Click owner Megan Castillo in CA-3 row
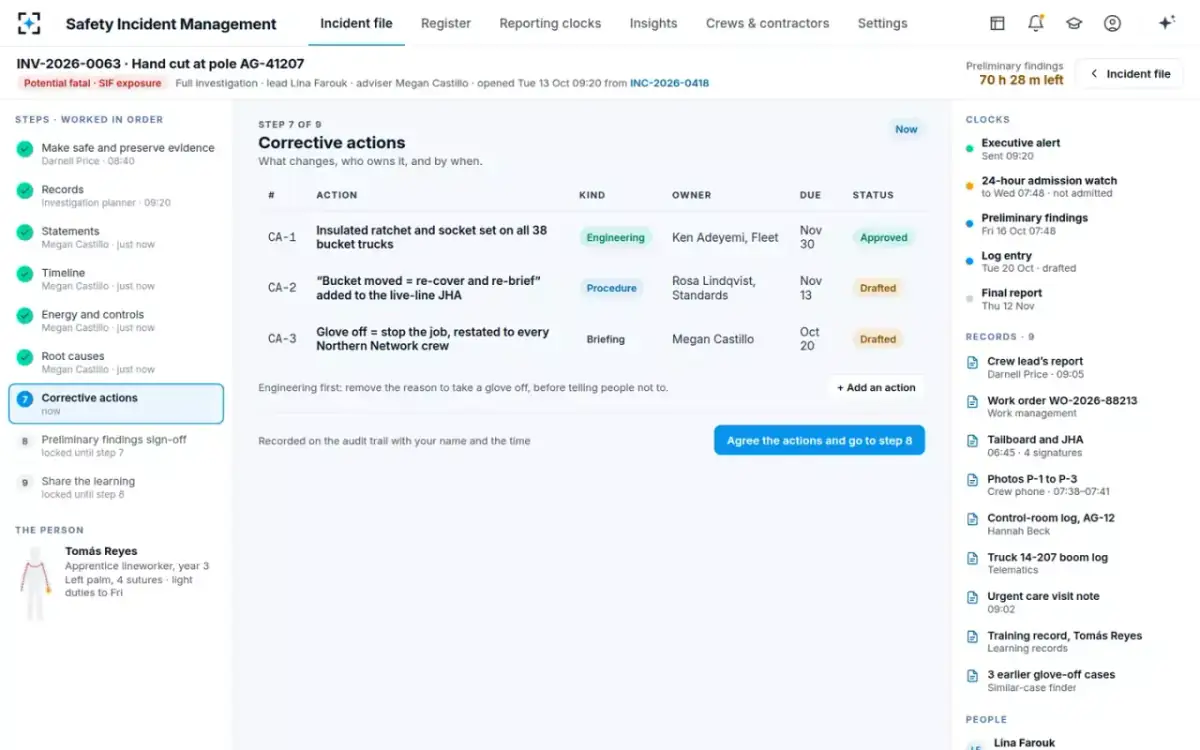 click(713, 339)
